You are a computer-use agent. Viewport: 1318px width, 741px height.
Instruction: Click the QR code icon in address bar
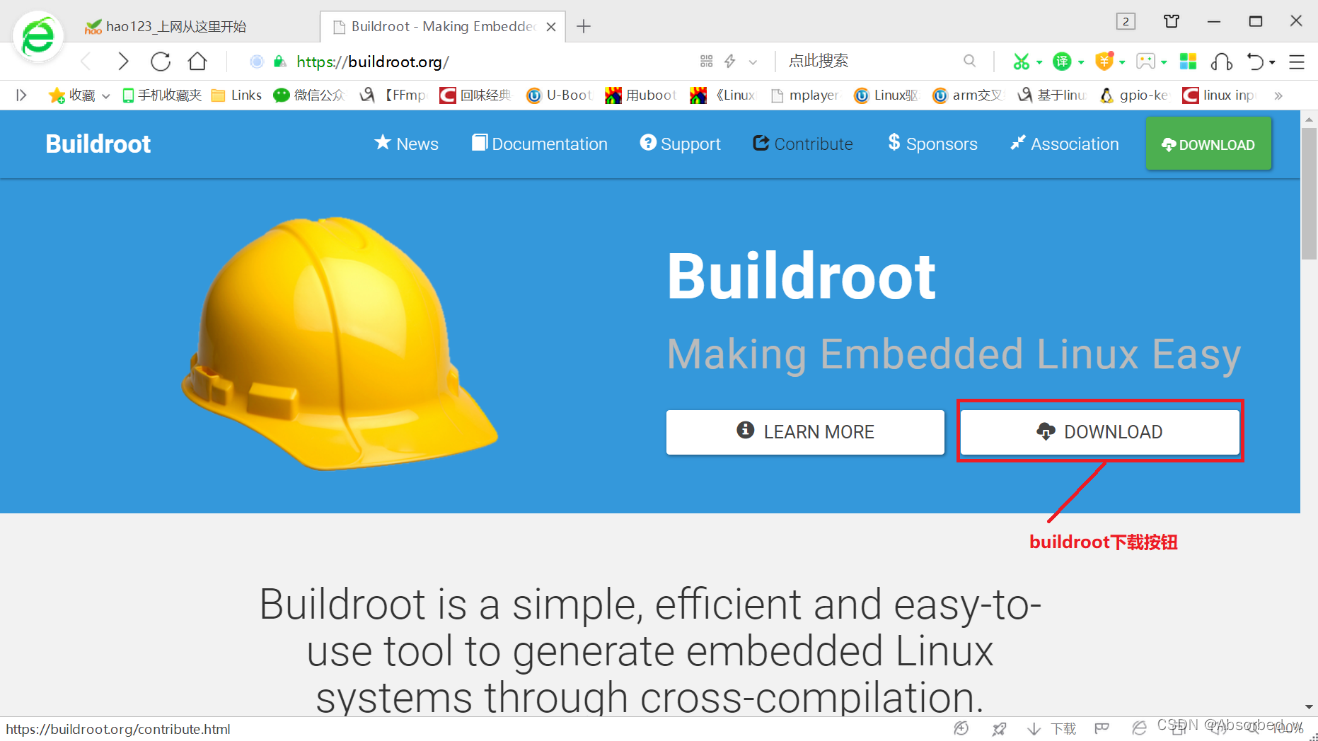click(x=705, y=61)
